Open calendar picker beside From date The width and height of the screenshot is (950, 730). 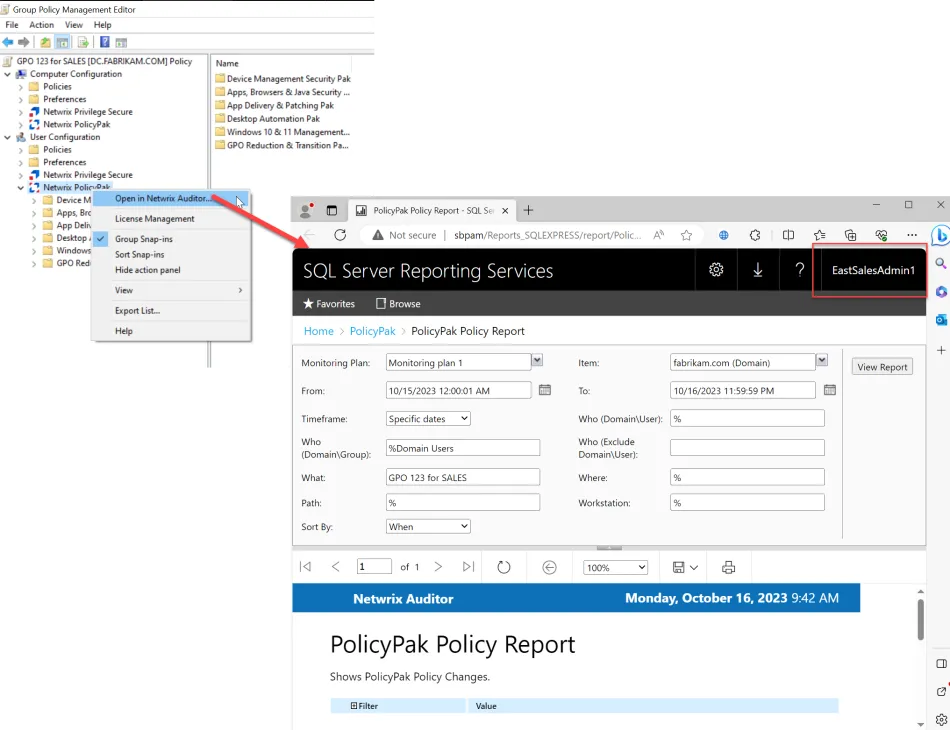545,390
